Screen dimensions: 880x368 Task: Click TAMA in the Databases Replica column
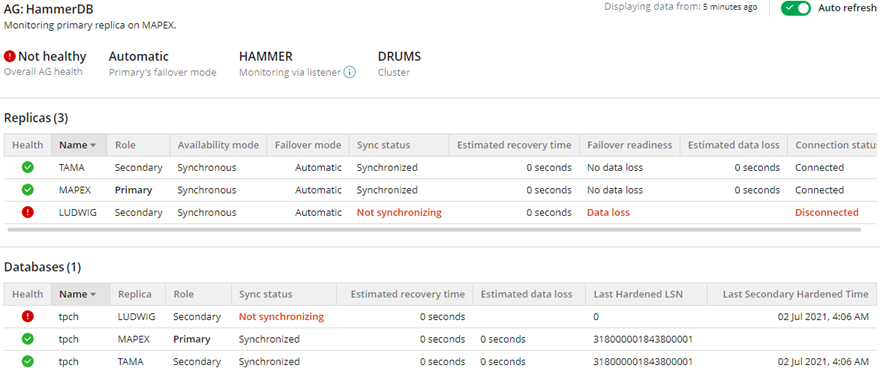click(130, 361)
